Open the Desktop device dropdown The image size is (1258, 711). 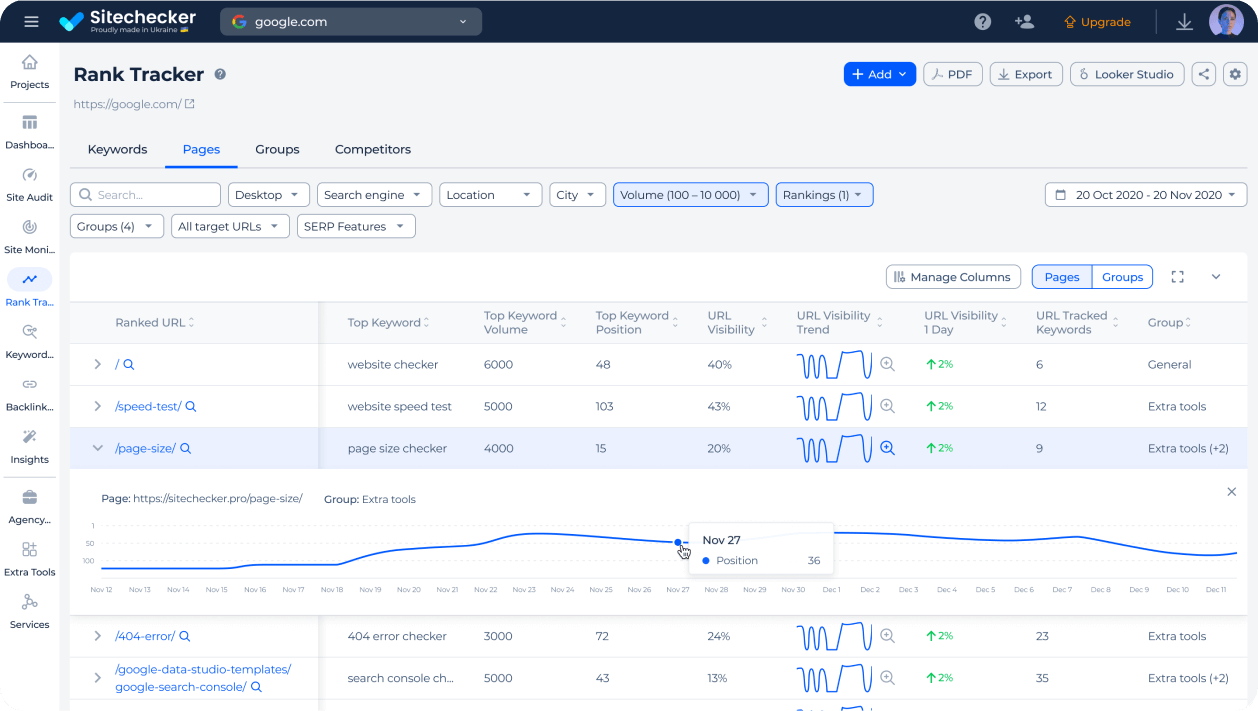pos(269,195)
